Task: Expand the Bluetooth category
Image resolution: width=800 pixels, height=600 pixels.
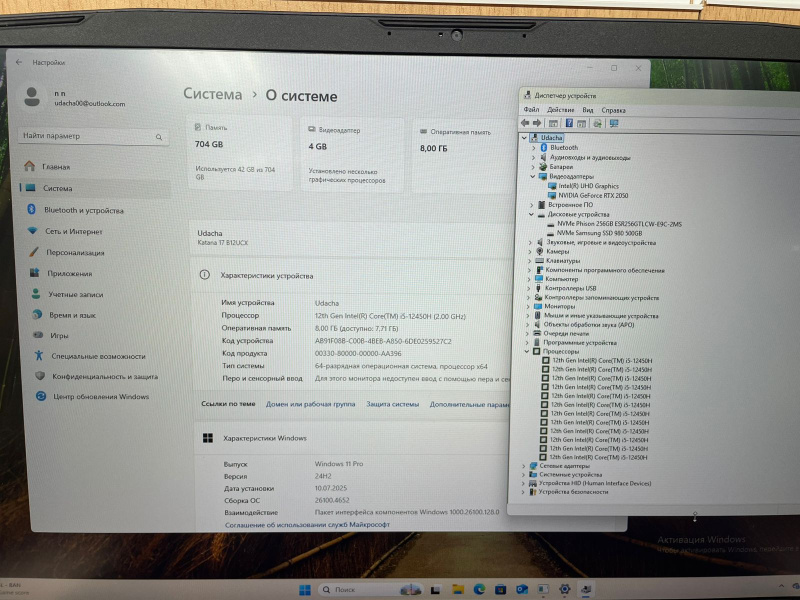Action: pyautogui.click(x=534, y=147)
